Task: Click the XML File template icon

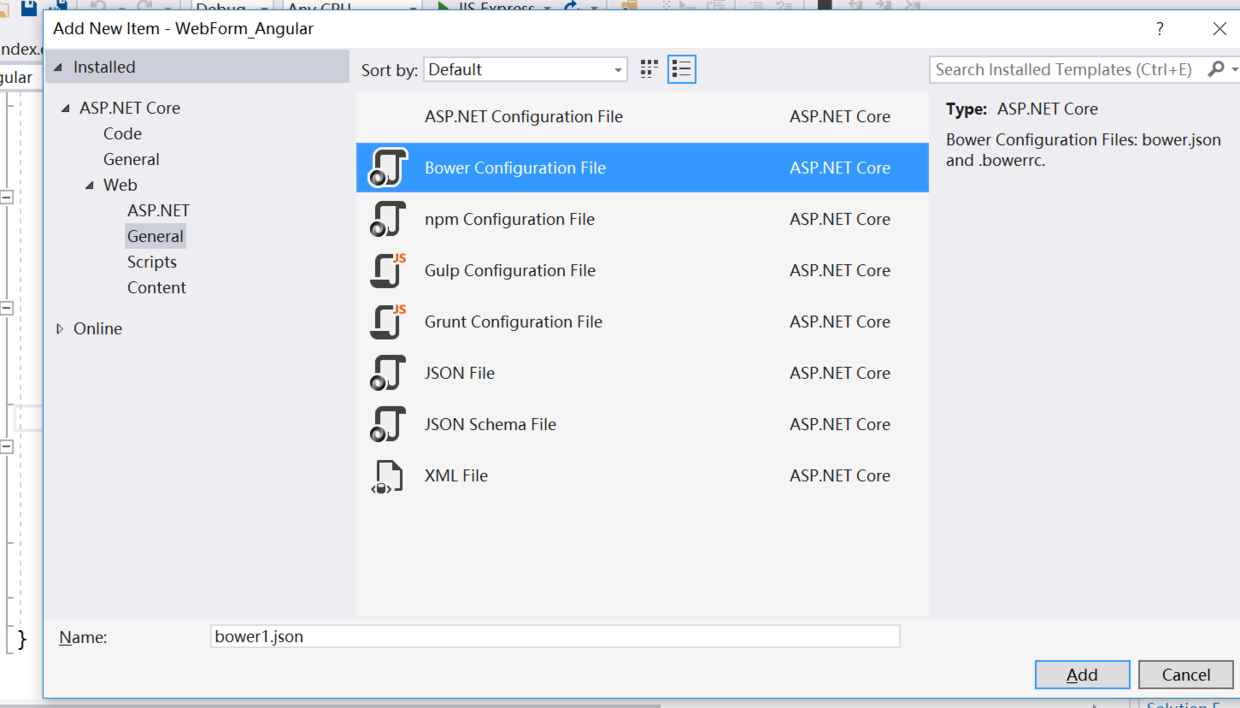Action: (x=388, y=476)
